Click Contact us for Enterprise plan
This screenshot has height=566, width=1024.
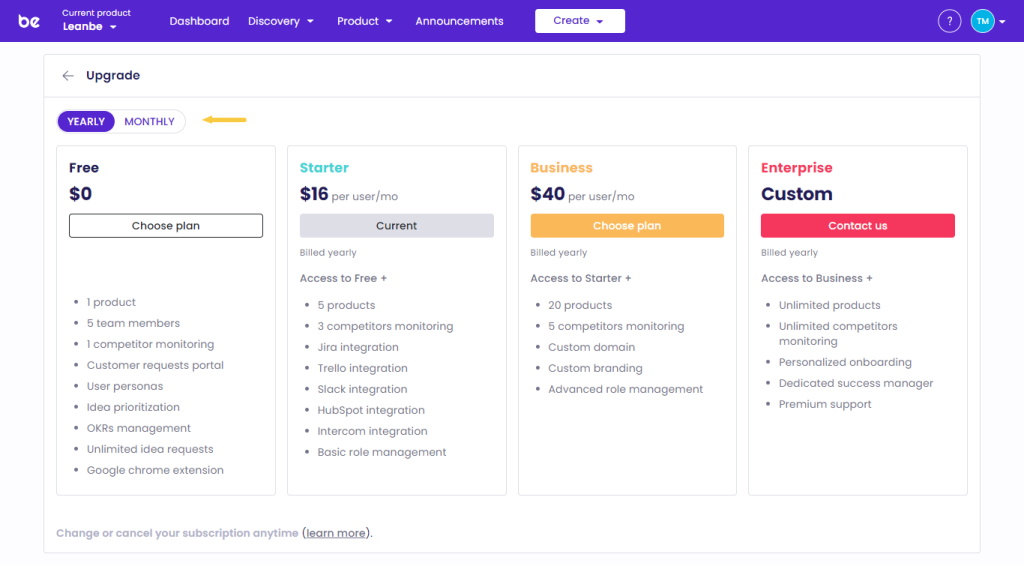(x=857, y=226)
